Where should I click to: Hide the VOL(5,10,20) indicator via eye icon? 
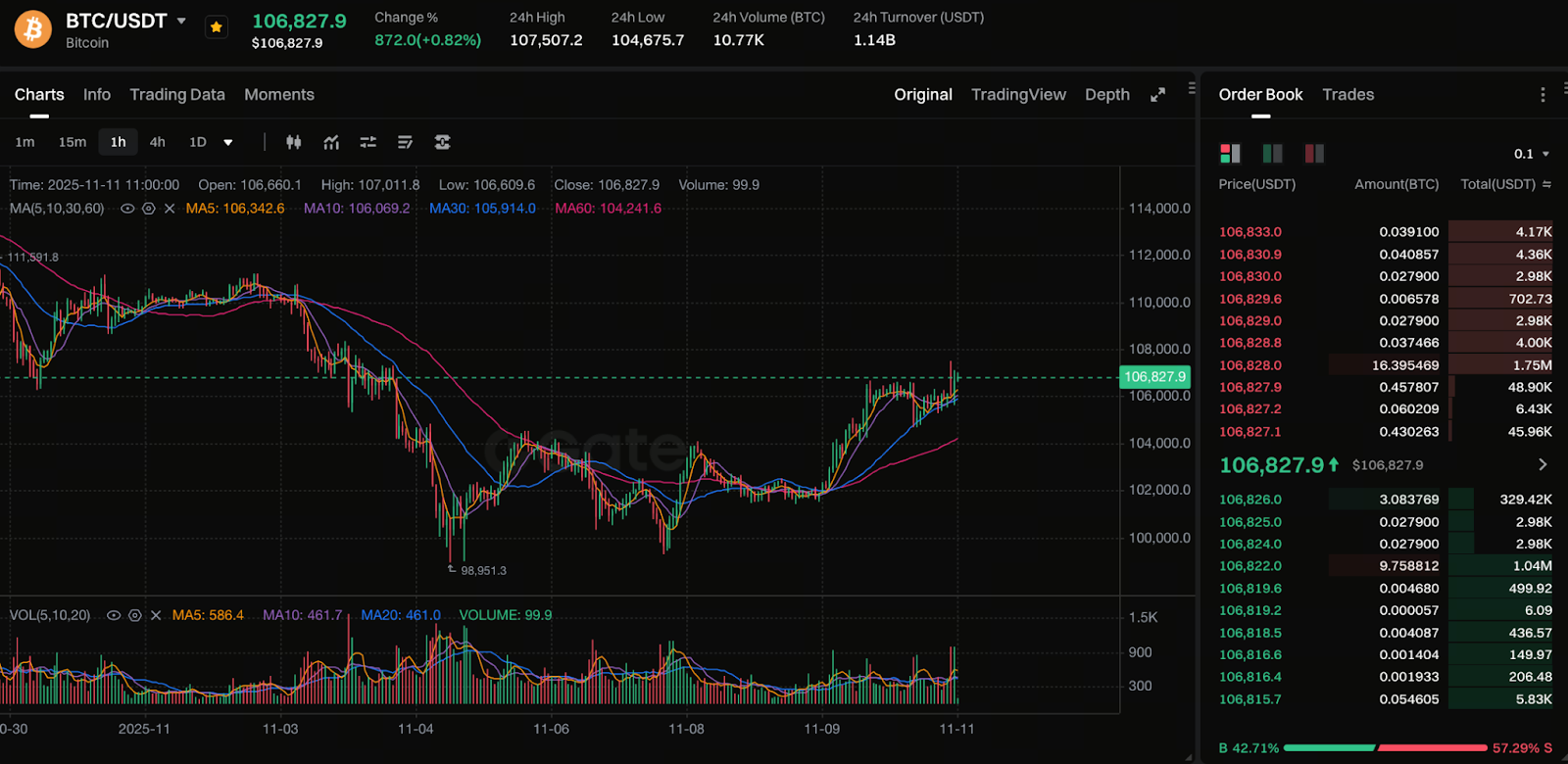coord(114,615)
